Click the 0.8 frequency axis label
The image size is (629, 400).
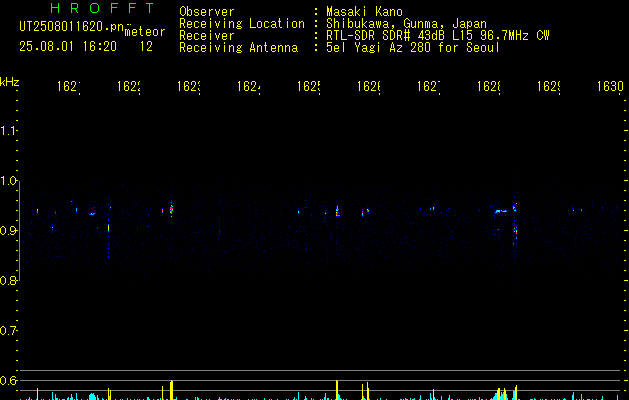(8, 280)
